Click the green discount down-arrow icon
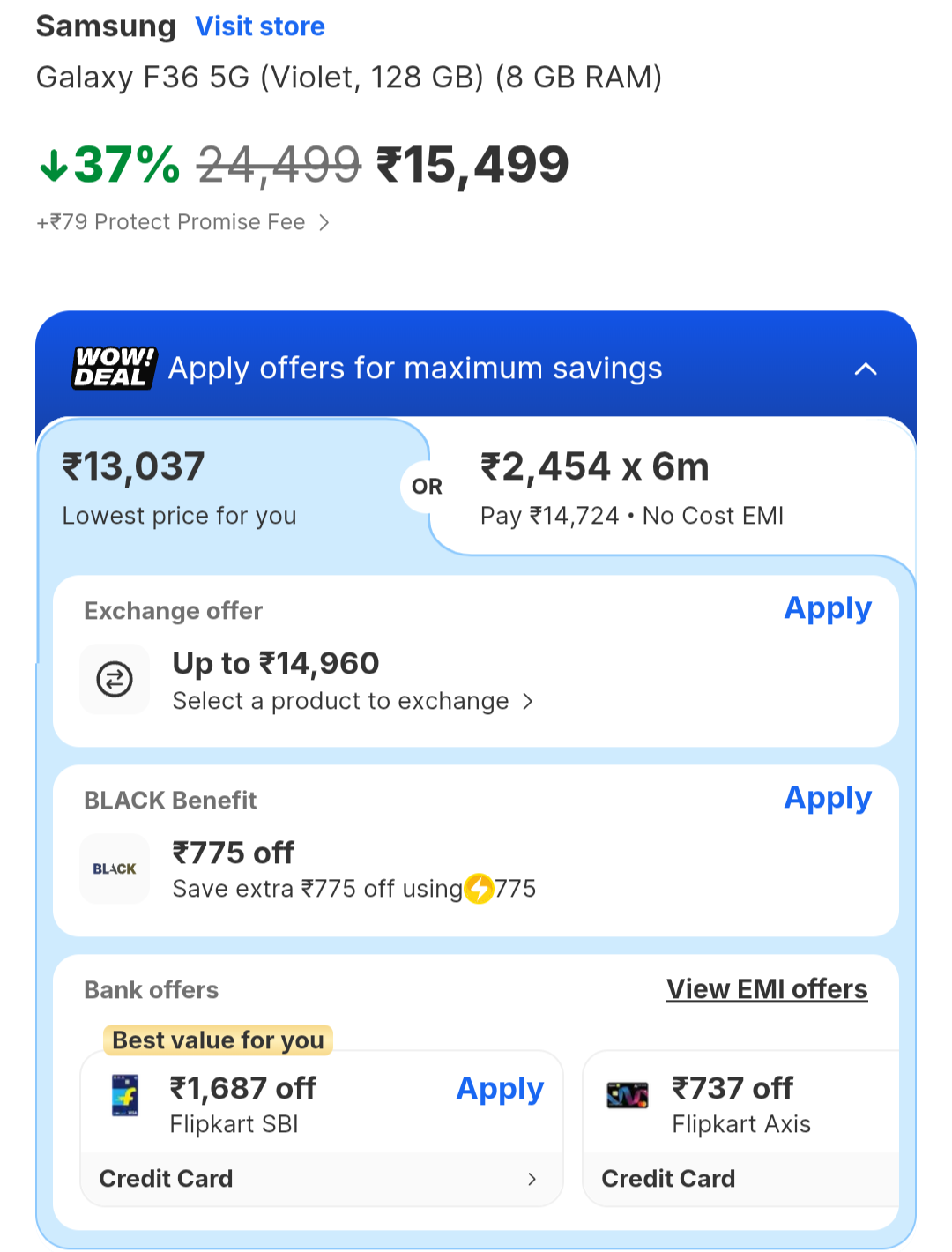 pos(54,165)
